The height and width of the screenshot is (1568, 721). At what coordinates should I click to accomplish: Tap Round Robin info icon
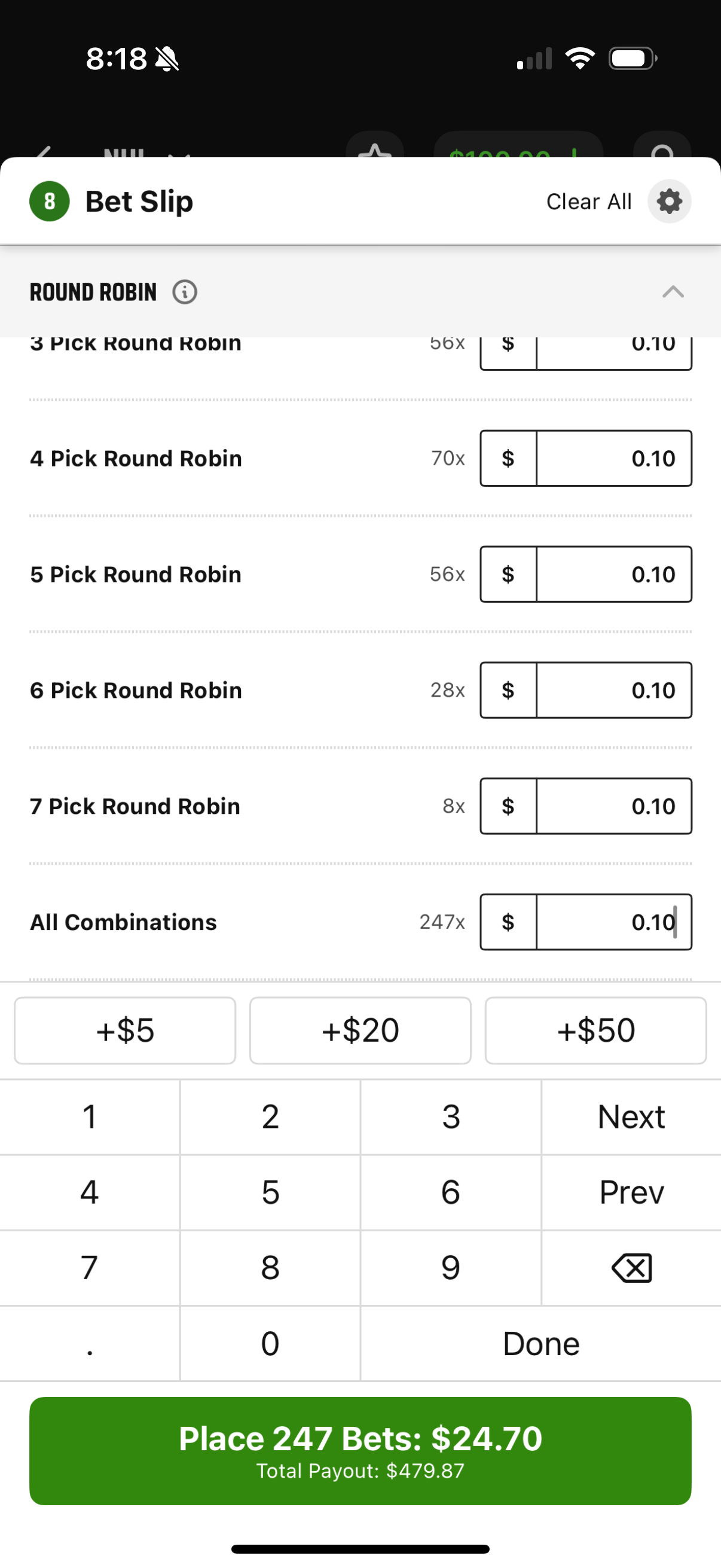click(184, 292)
